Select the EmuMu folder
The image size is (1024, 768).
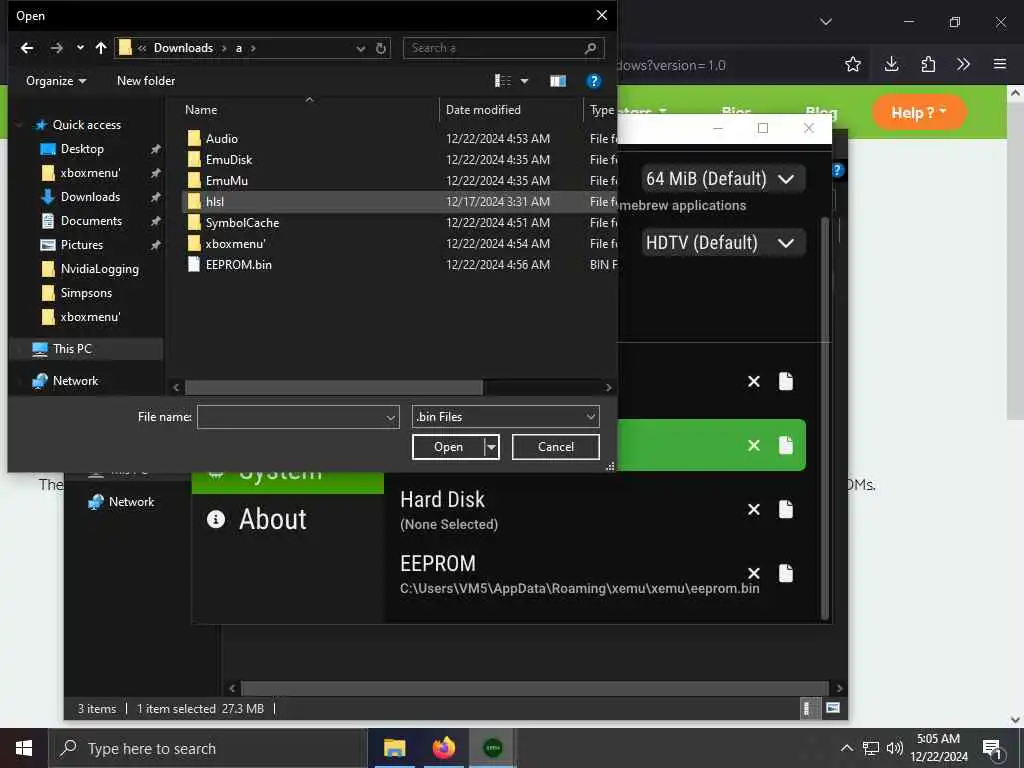(227, 180)
